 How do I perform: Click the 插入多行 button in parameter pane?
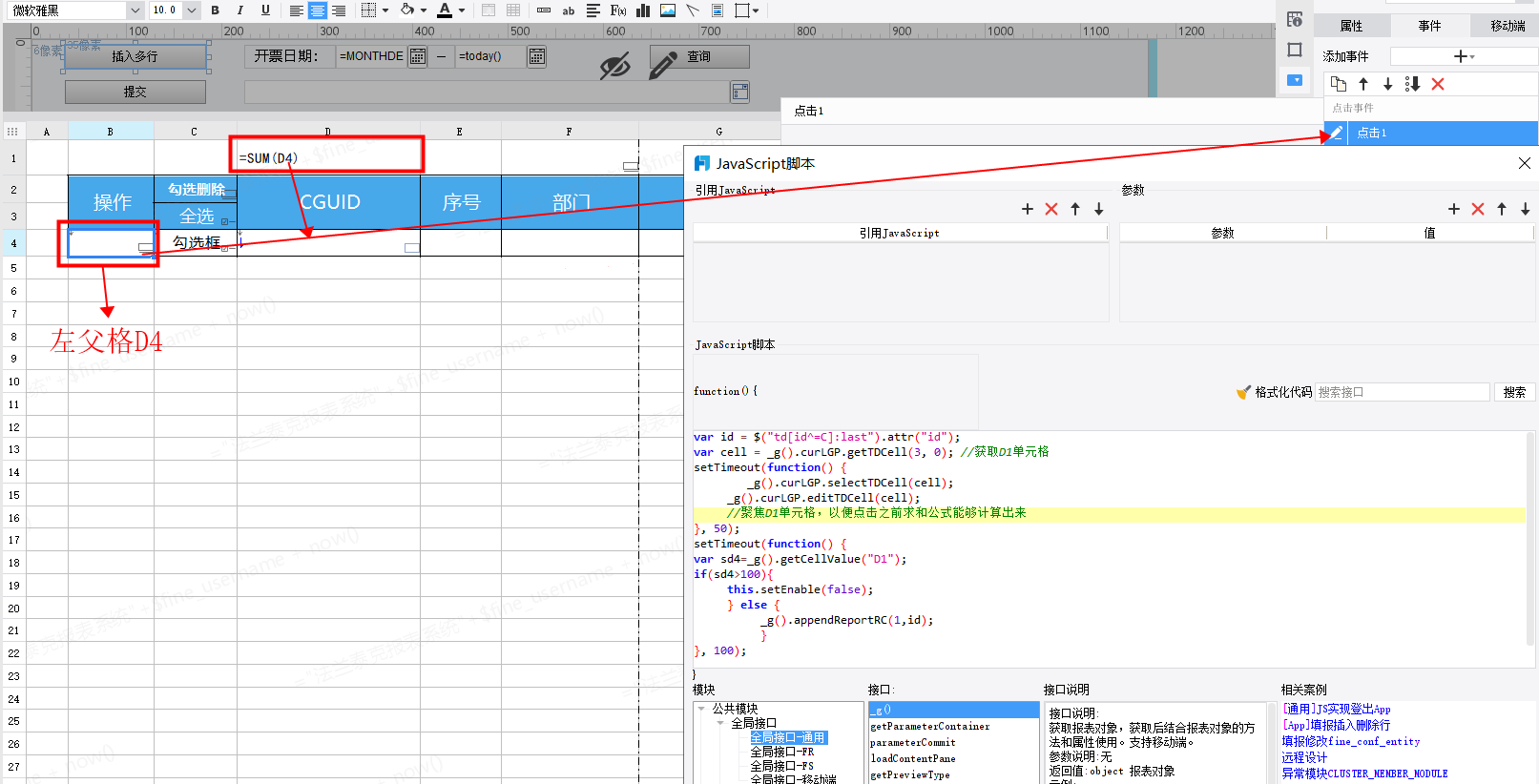tap(135, 56)
